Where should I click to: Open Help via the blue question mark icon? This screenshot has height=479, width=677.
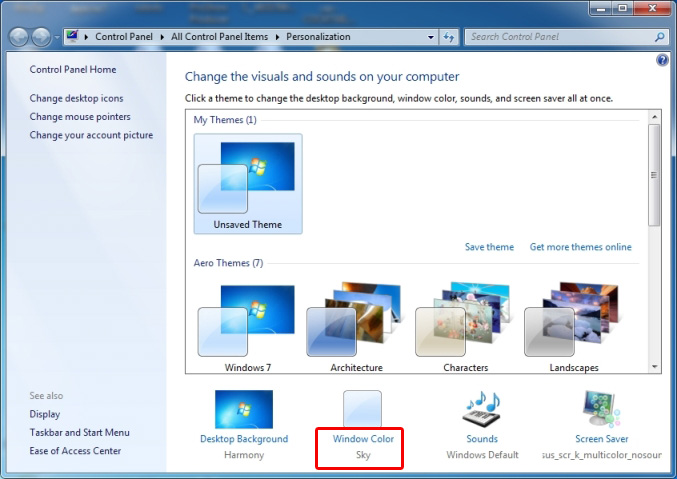coord(662,60)
